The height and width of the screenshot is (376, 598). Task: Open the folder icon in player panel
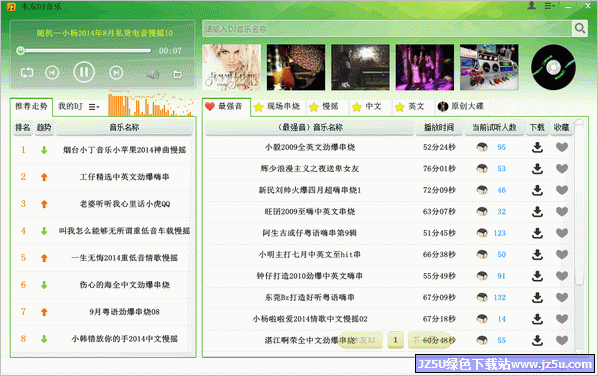[x=178, y=74]
